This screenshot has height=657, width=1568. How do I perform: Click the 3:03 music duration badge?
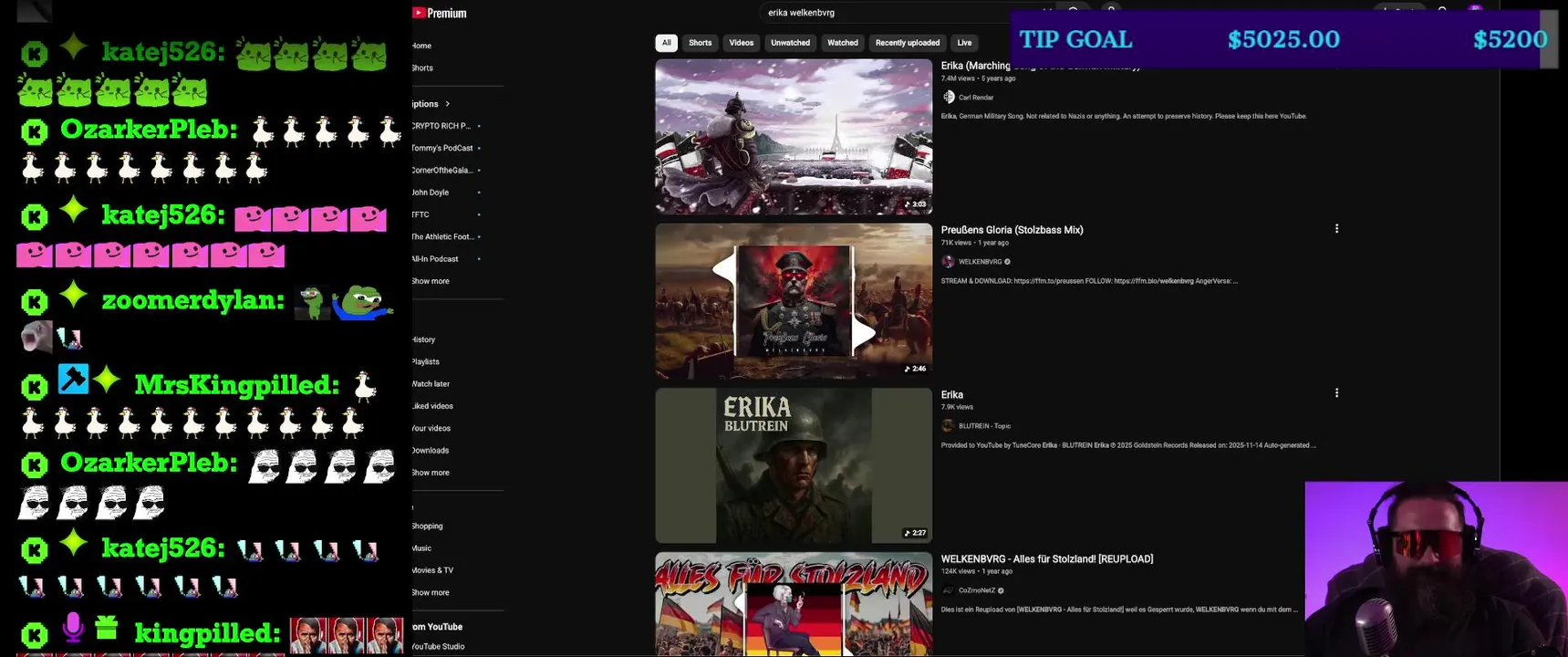(x=915, y=204)
